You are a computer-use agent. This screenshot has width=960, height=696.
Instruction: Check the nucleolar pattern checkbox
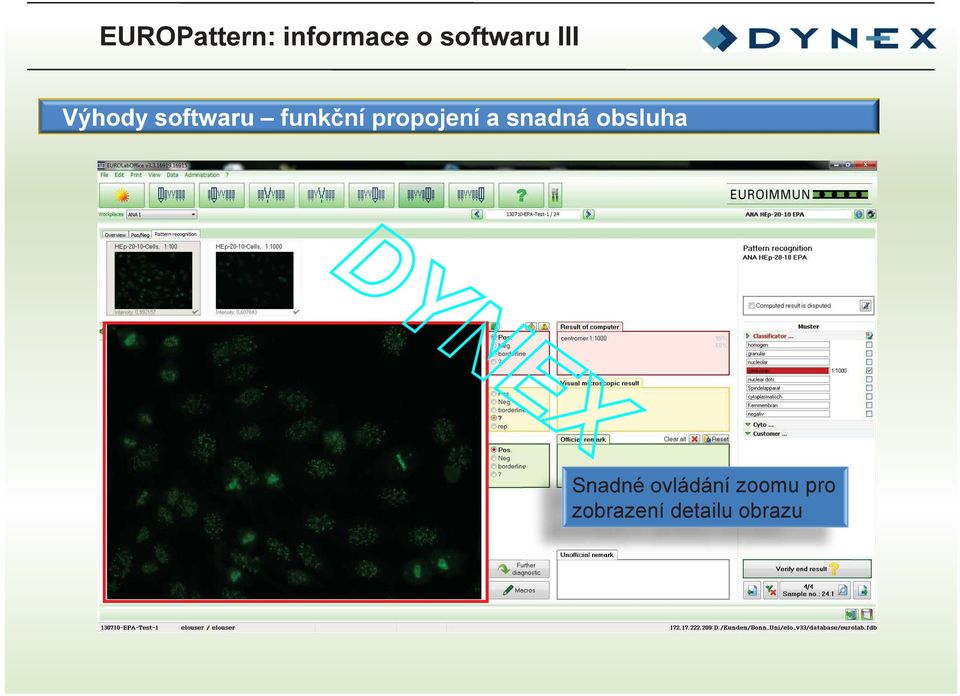pyautogui.click(x=869, y=362)
